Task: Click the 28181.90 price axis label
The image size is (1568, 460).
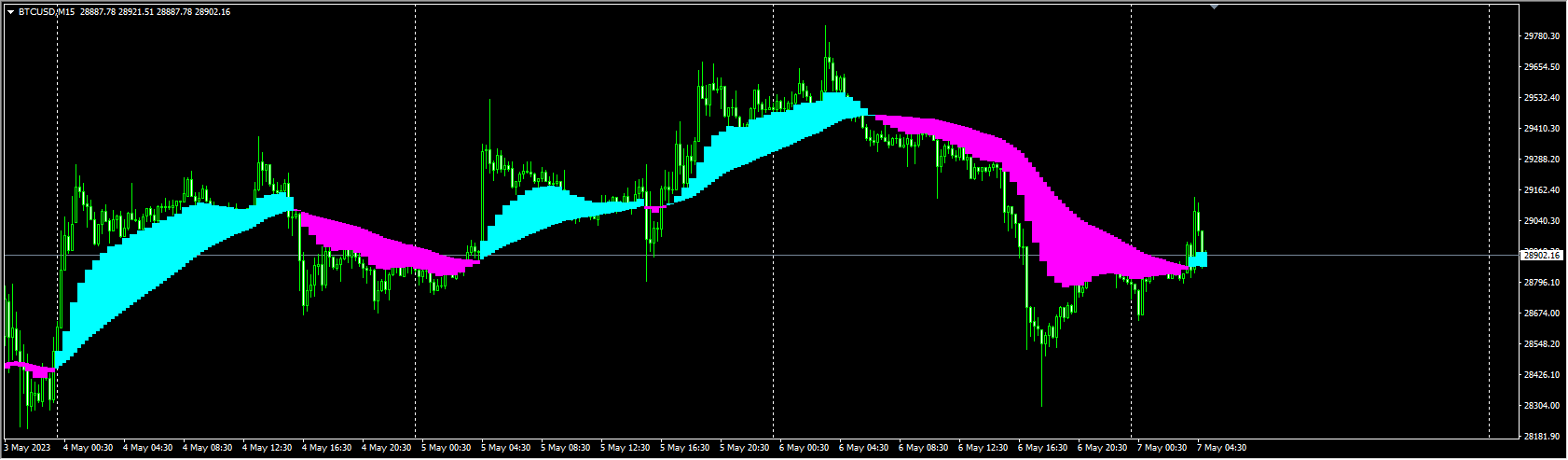Action: (1542, 437)
